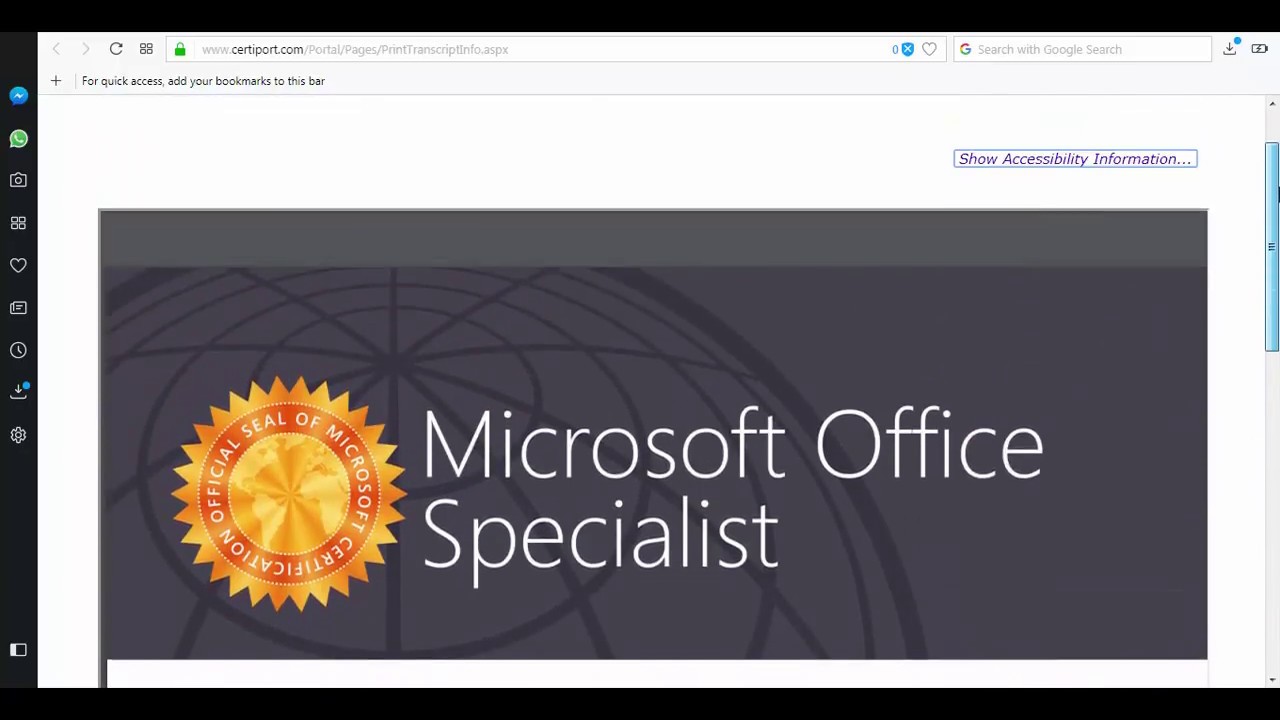The width and height of the screenshot is (1280, 720).
Task: Open Speed Dial from the sidebar
Action: (x=18, y=223)
